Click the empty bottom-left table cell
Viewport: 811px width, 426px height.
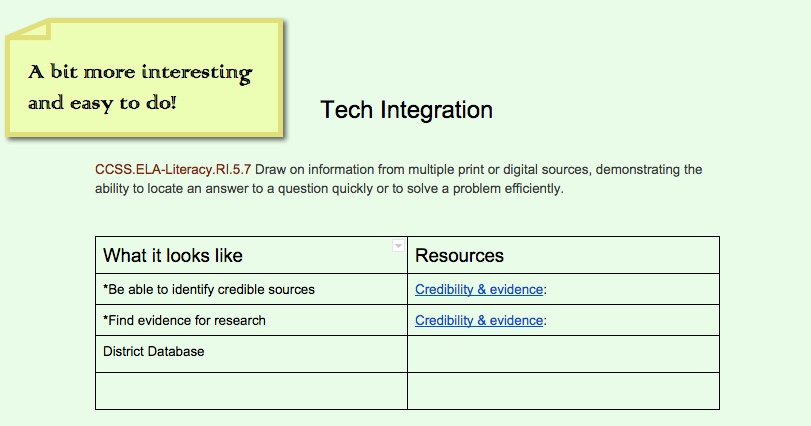coord(251,391)
